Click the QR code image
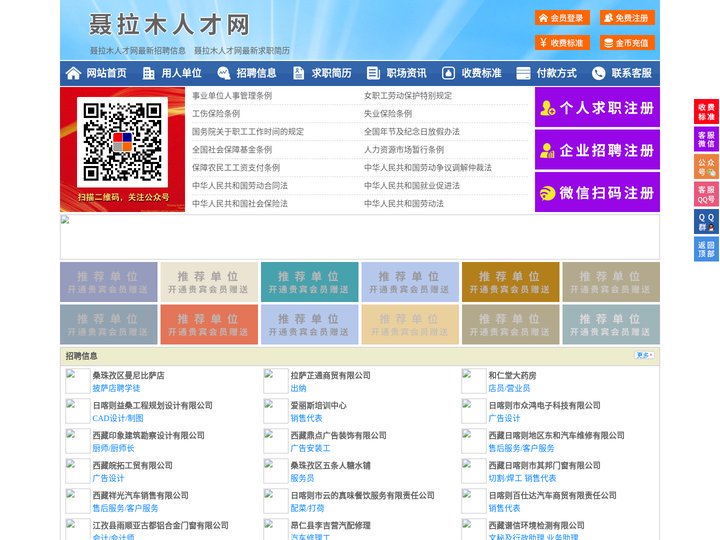The height and width of the screenshot is (540, 720). pos(122,142)
